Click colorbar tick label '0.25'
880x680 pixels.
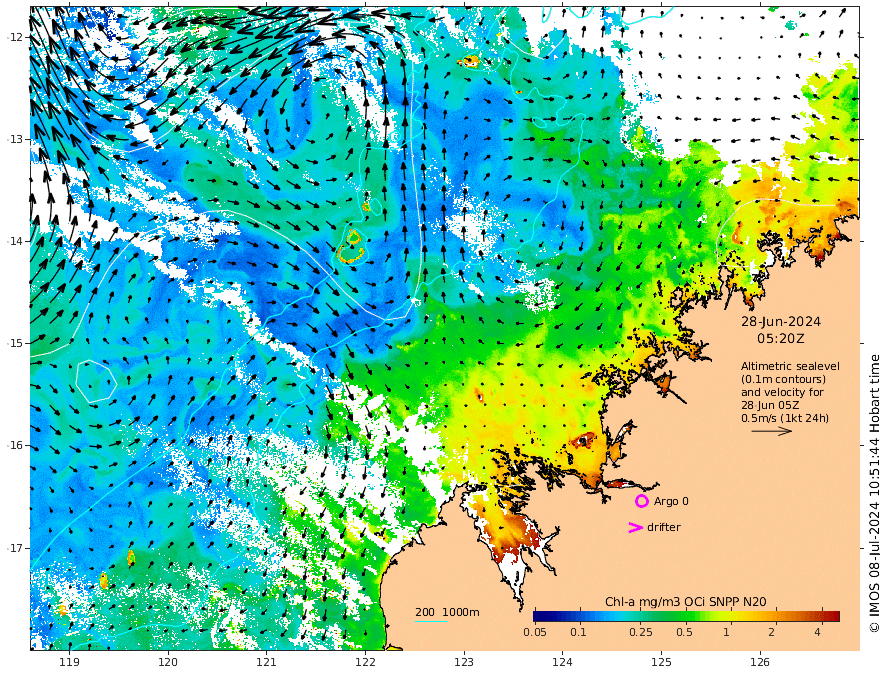pos(640,632)
